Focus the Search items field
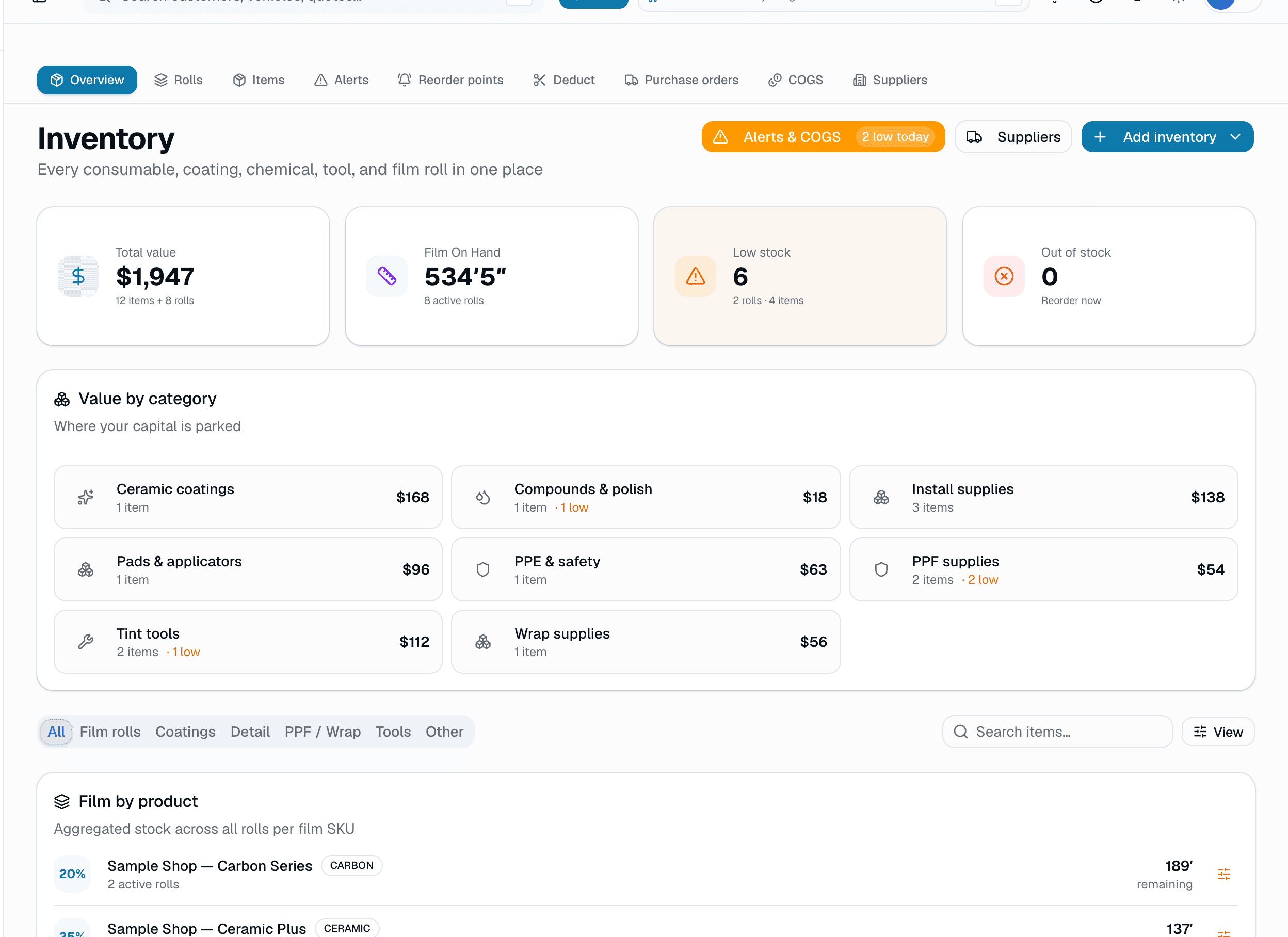The width and height of the screenshot is (1288, 937). coord(1057,732)
